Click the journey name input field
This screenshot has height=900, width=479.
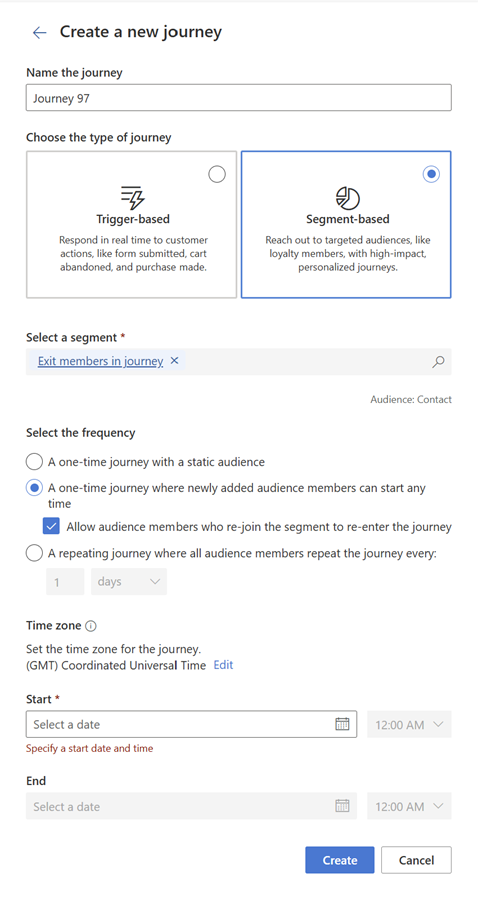(x=239, y=98)
